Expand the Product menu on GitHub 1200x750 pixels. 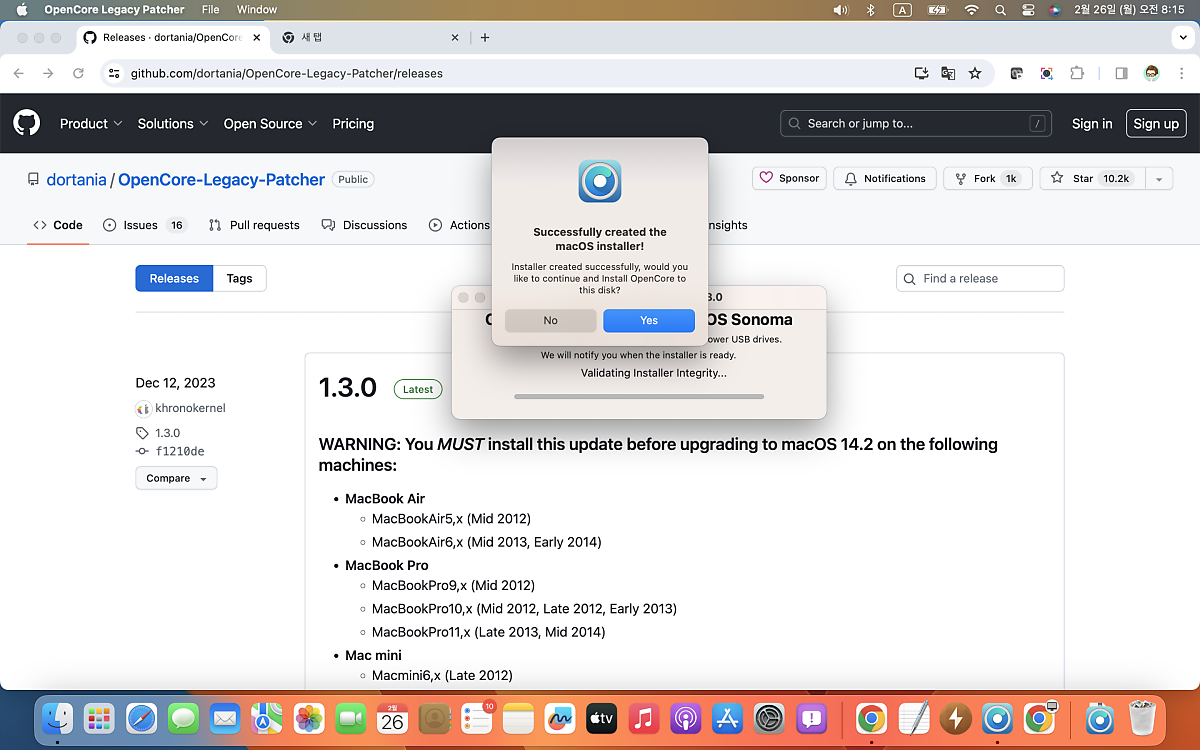click(x=91, y=124)
